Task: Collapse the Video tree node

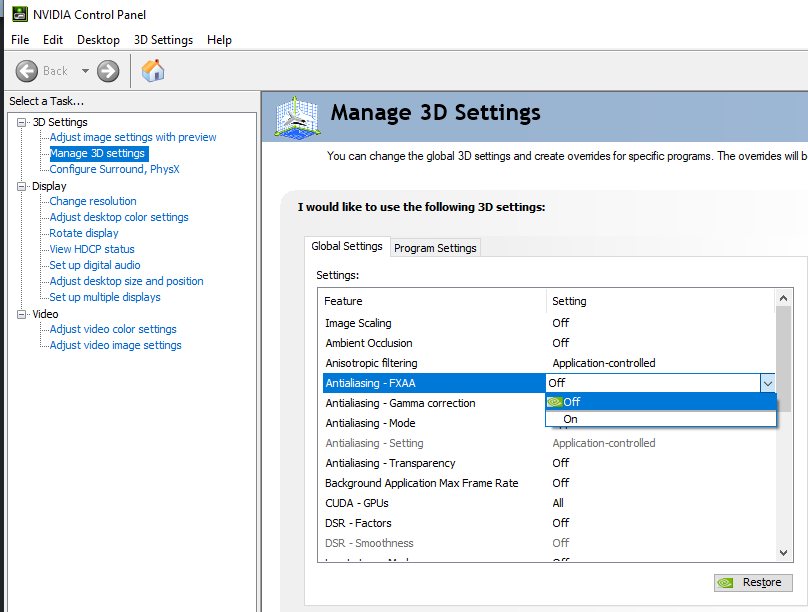Action: click(22, 314)
